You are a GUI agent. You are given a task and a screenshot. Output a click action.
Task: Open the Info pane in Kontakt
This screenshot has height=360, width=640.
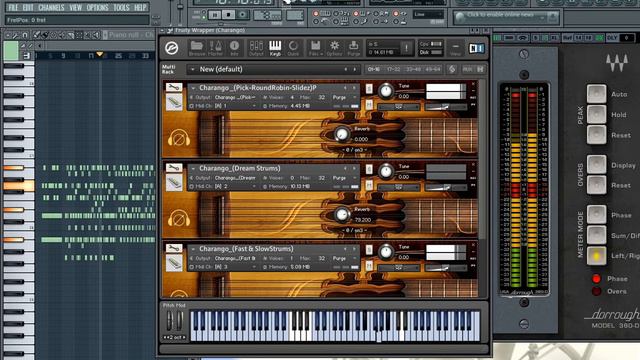(x=234, y=48)
